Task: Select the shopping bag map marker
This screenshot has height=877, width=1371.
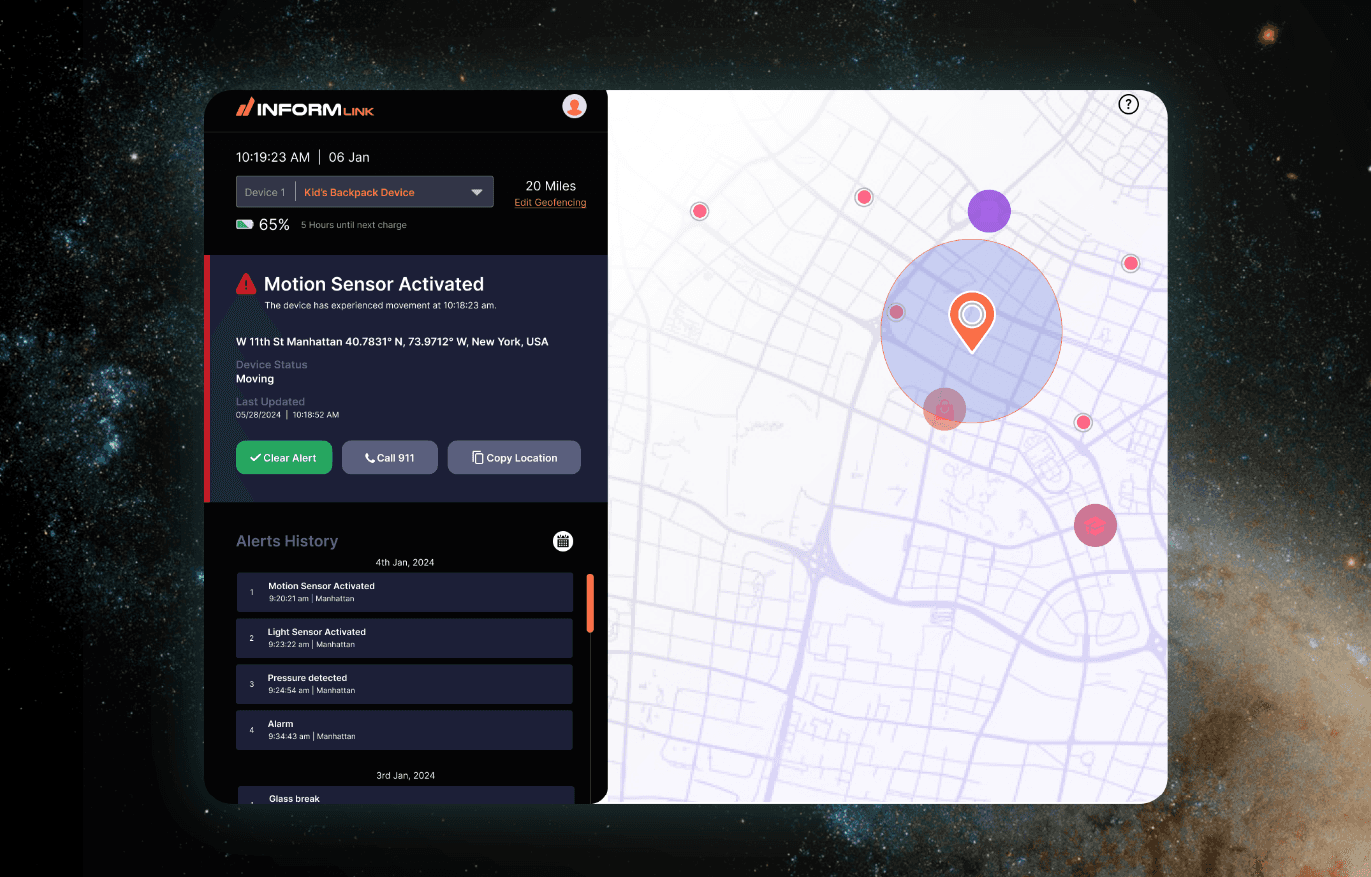Action: pyautogui.click(x=944, y=409)
